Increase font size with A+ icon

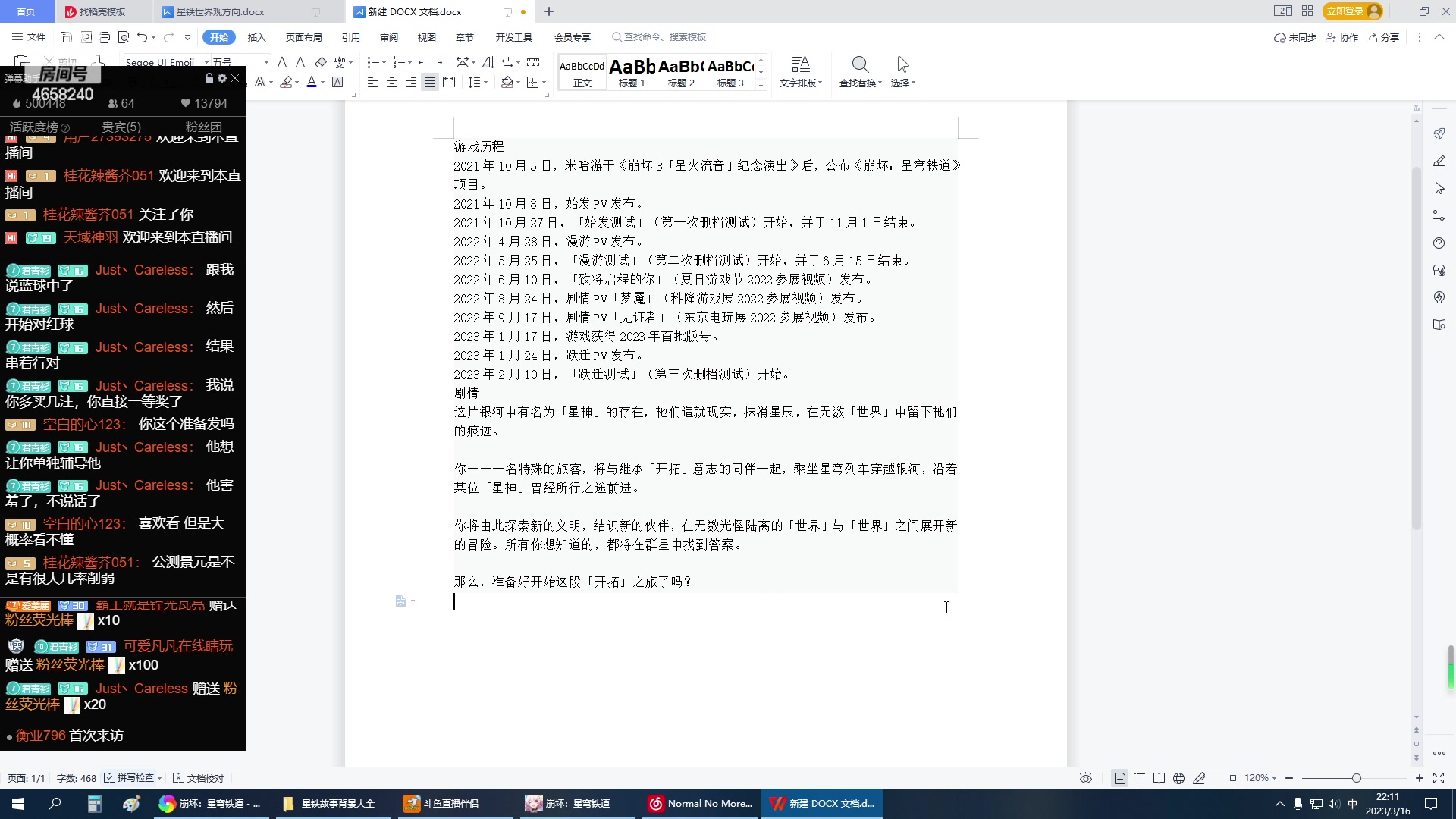coord(284,63)
